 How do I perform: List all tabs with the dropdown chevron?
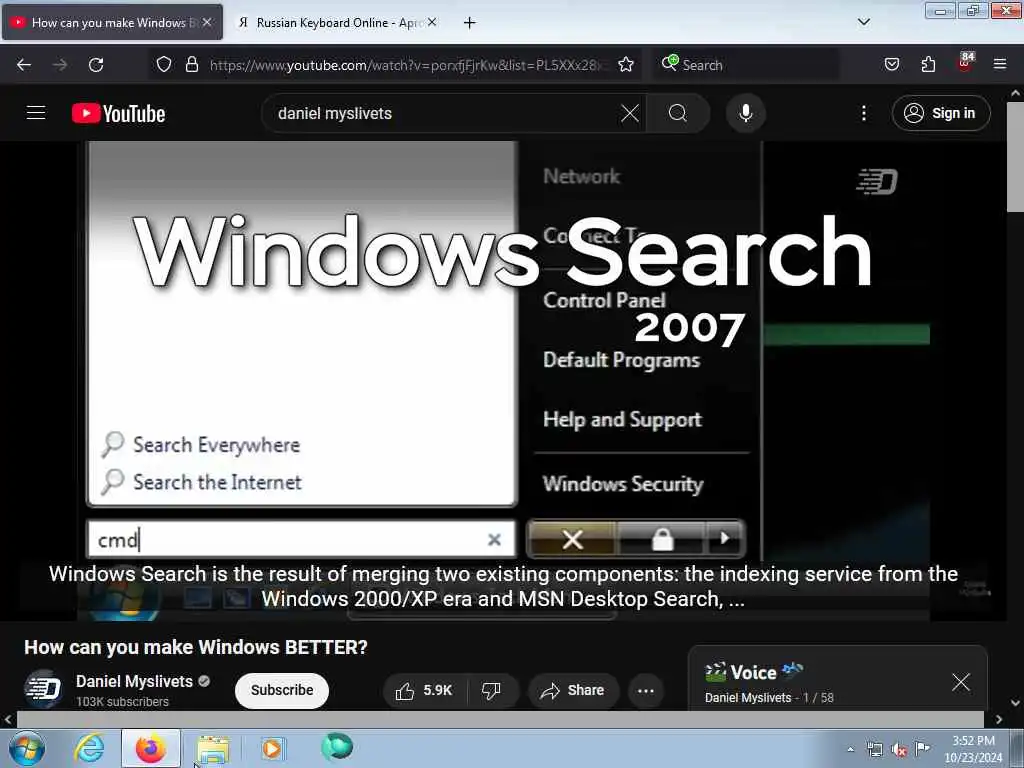pos(864,22)
